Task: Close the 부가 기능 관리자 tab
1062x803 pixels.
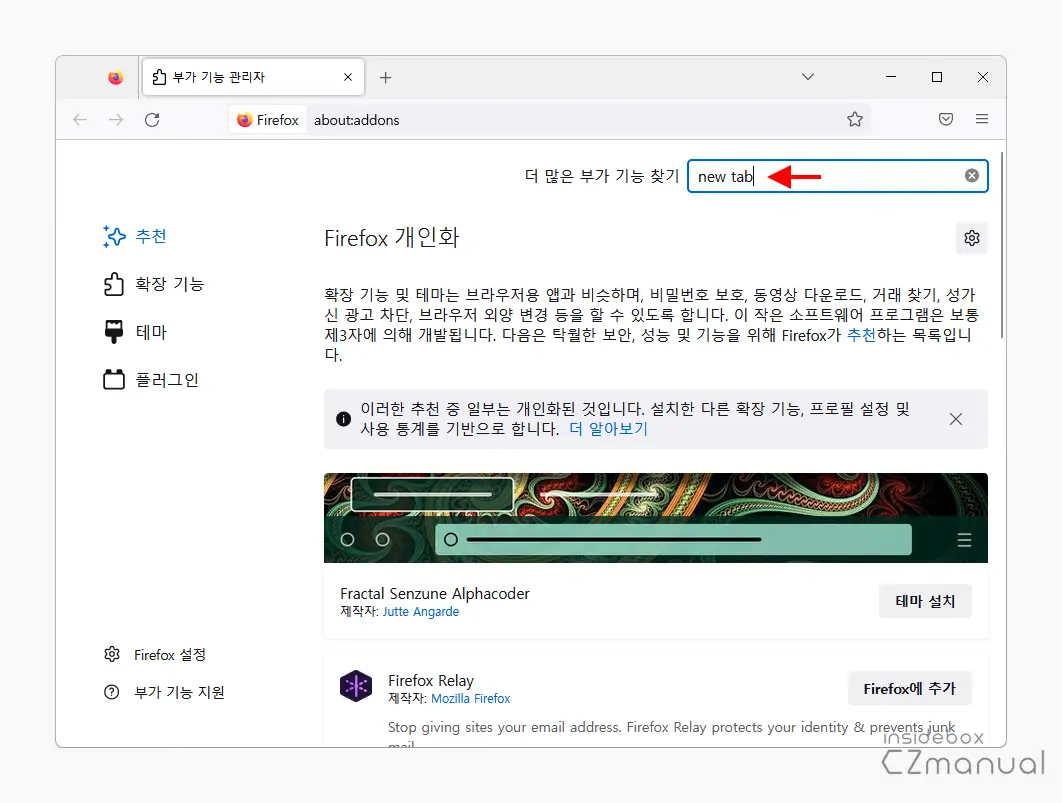Action: click(x=347, y=77)
